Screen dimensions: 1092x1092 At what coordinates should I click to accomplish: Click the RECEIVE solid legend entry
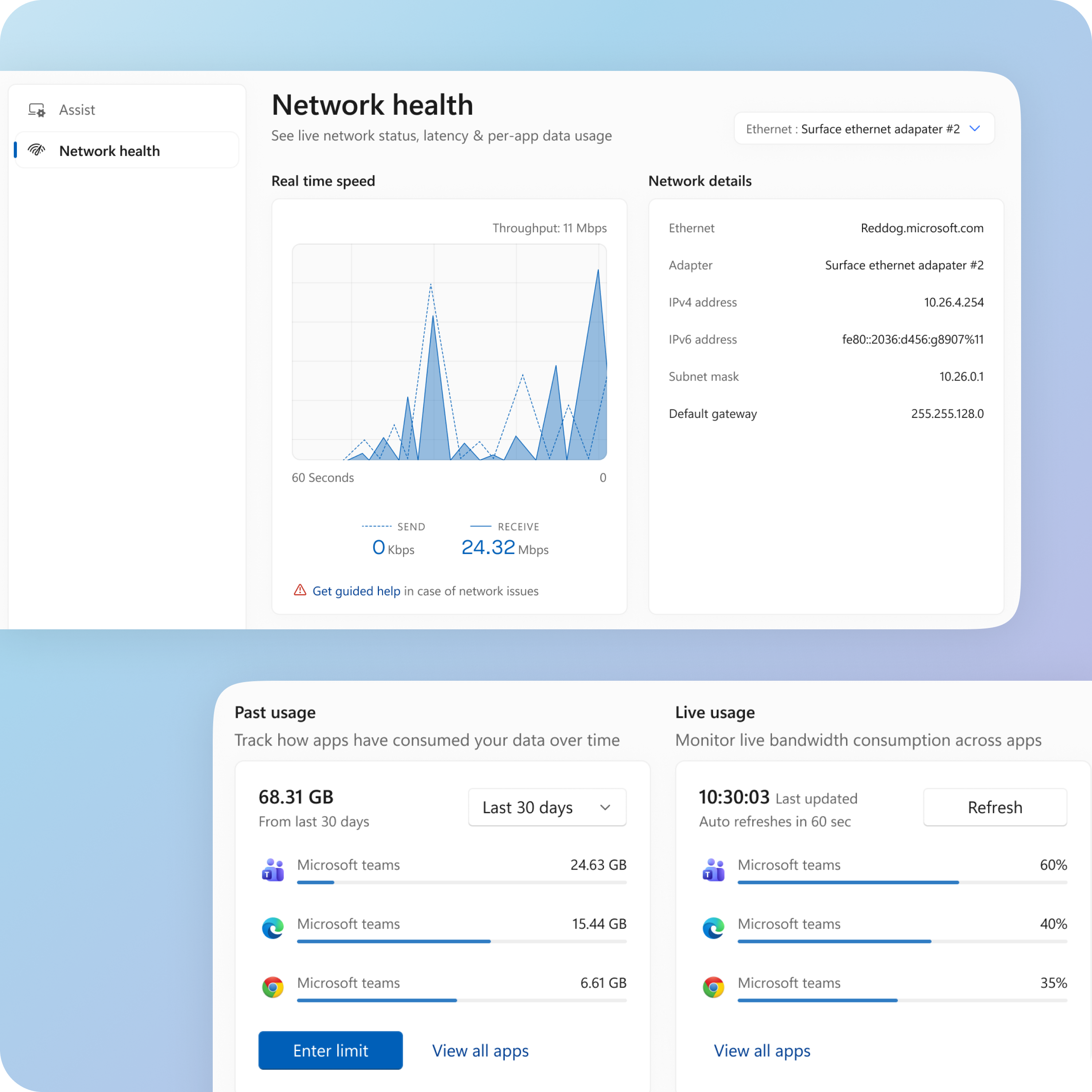(505, 527)
